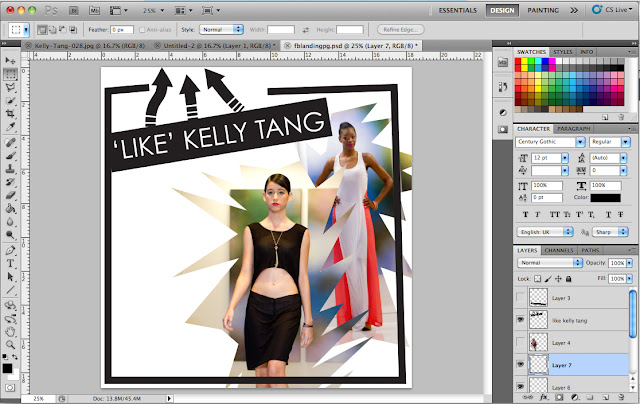Hide the 'like kelly tang' layer
The height and width of the screenshot is (404, 640).
coord(521,320)
